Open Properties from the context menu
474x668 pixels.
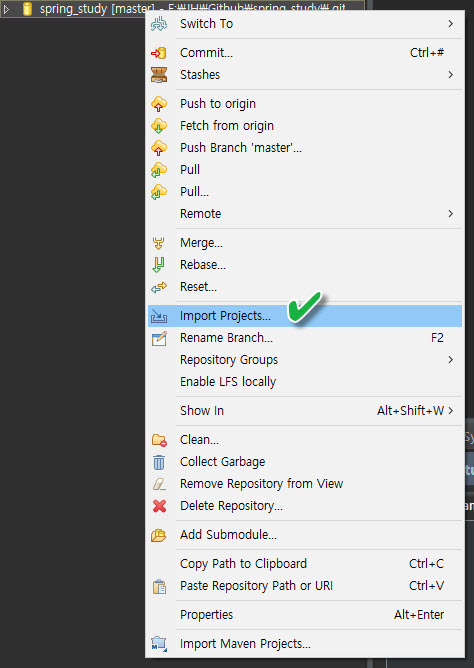click(x=305, y=615)
